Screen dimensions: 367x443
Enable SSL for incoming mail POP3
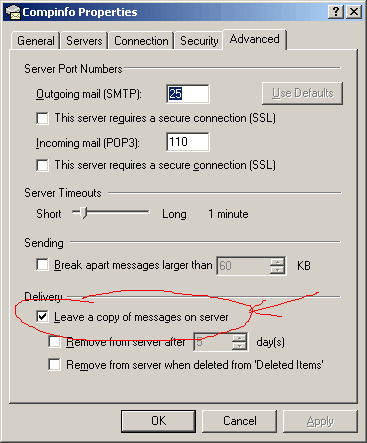pyautogui.click(x=42, y=165)
